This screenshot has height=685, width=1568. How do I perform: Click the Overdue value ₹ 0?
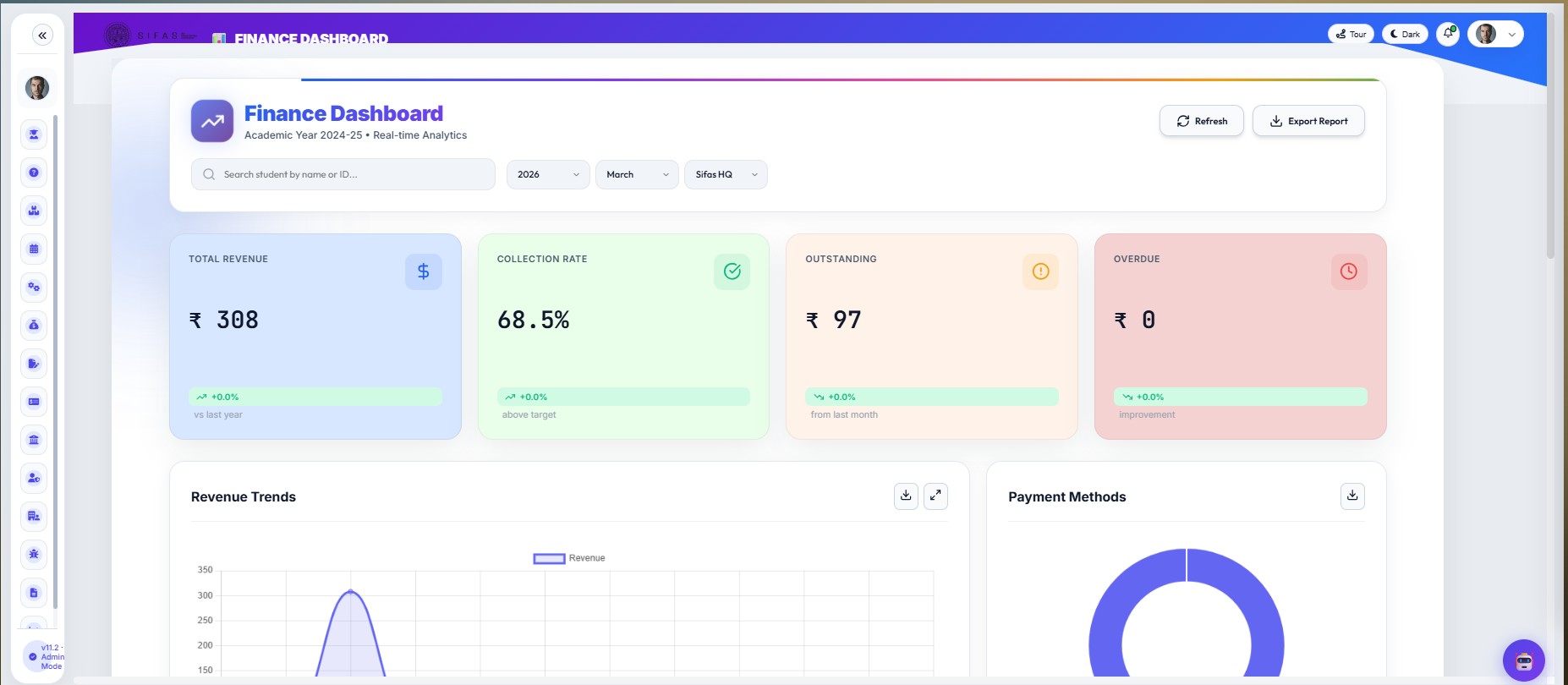point(1135,320)
